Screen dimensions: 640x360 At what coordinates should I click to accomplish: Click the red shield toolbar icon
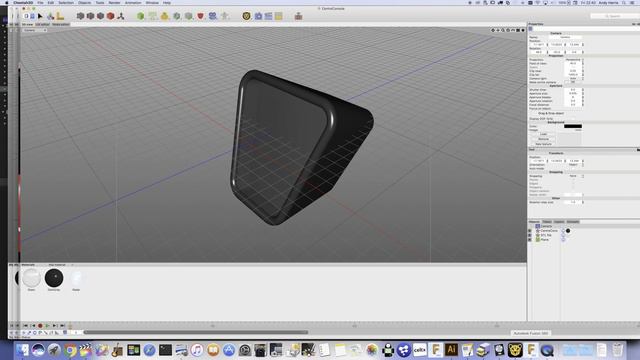[x=200, y=16]
